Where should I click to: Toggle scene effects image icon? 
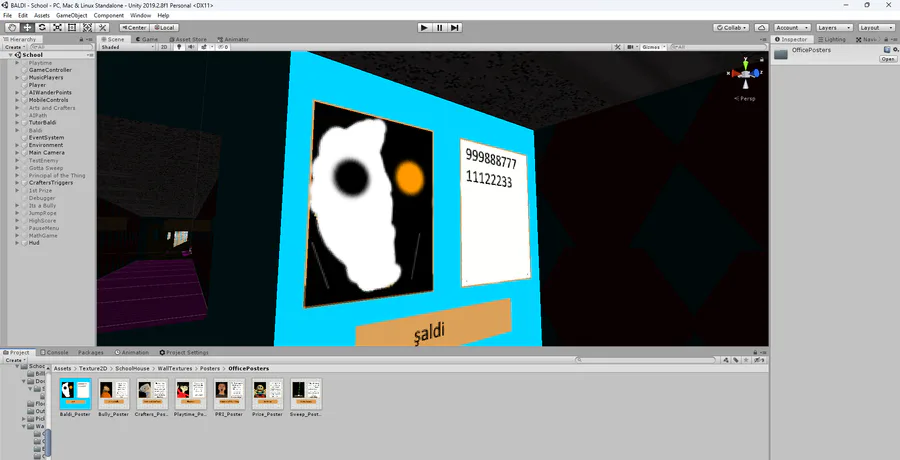tap(204, 47)
